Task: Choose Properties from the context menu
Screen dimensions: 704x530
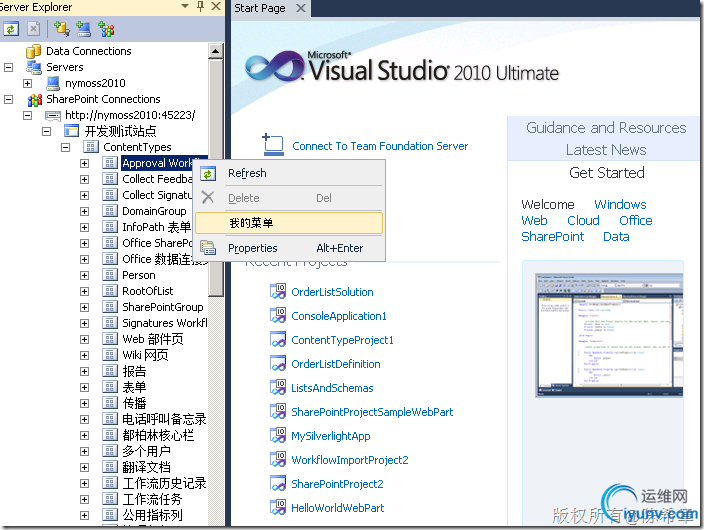Action: (290, 248)
